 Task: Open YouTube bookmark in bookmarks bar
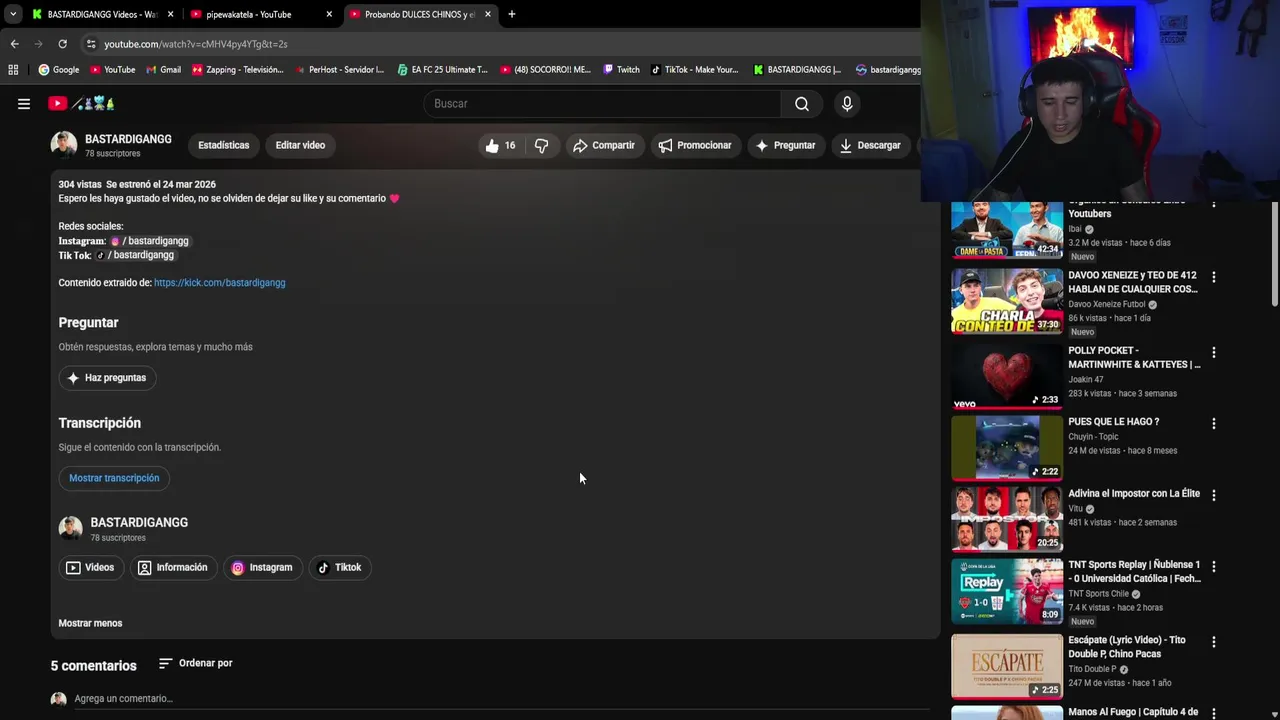pyautogui.click(x=112, y=70)
